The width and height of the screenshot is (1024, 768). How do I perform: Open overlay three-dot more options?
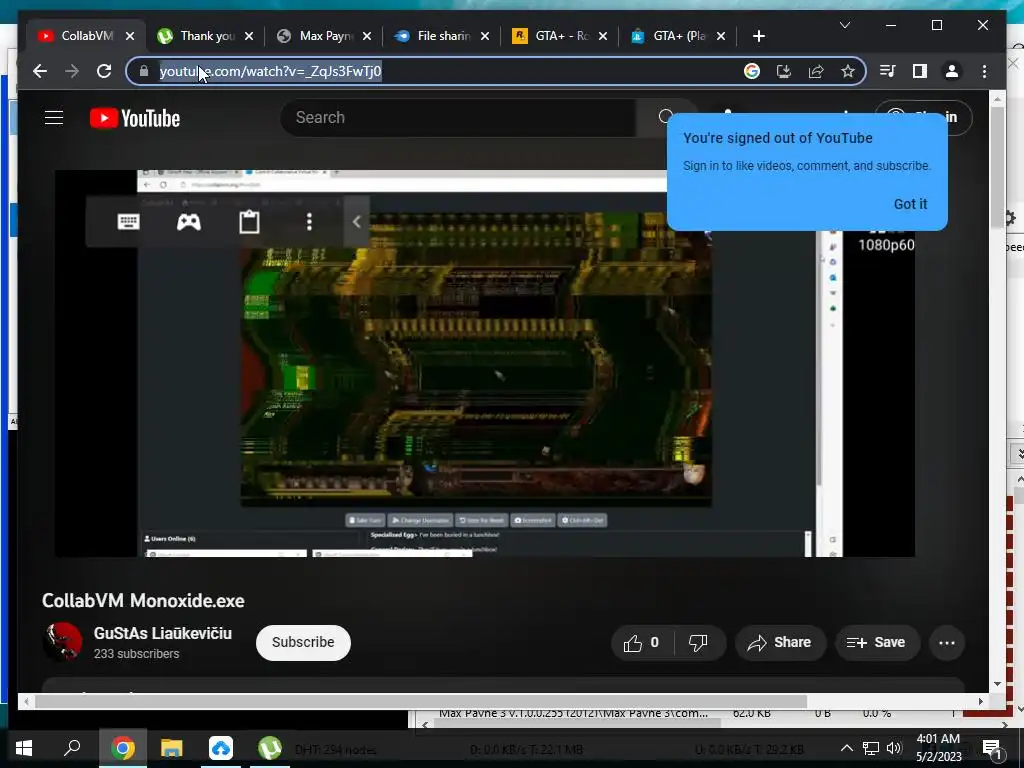tap(310, 221)
